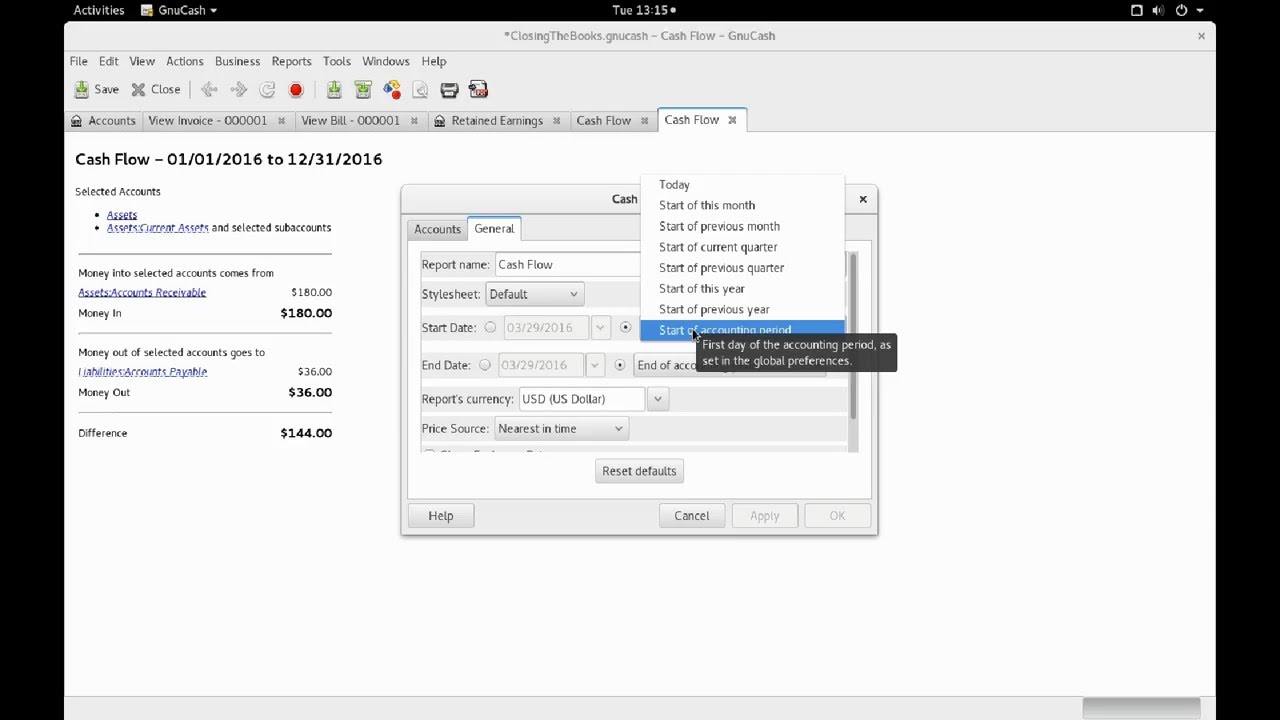
Task: Select General tab in options dialog
Action: (494, 228)
